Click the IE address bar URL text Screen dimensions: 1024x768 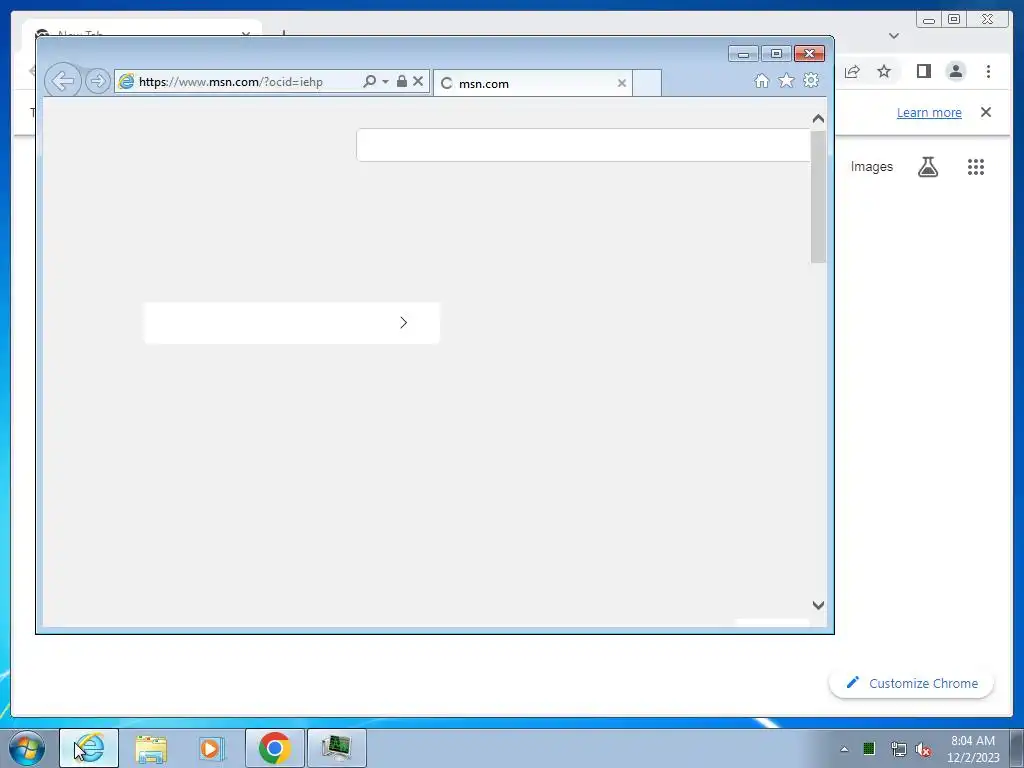pyautogui.click(x=231, y=82)
